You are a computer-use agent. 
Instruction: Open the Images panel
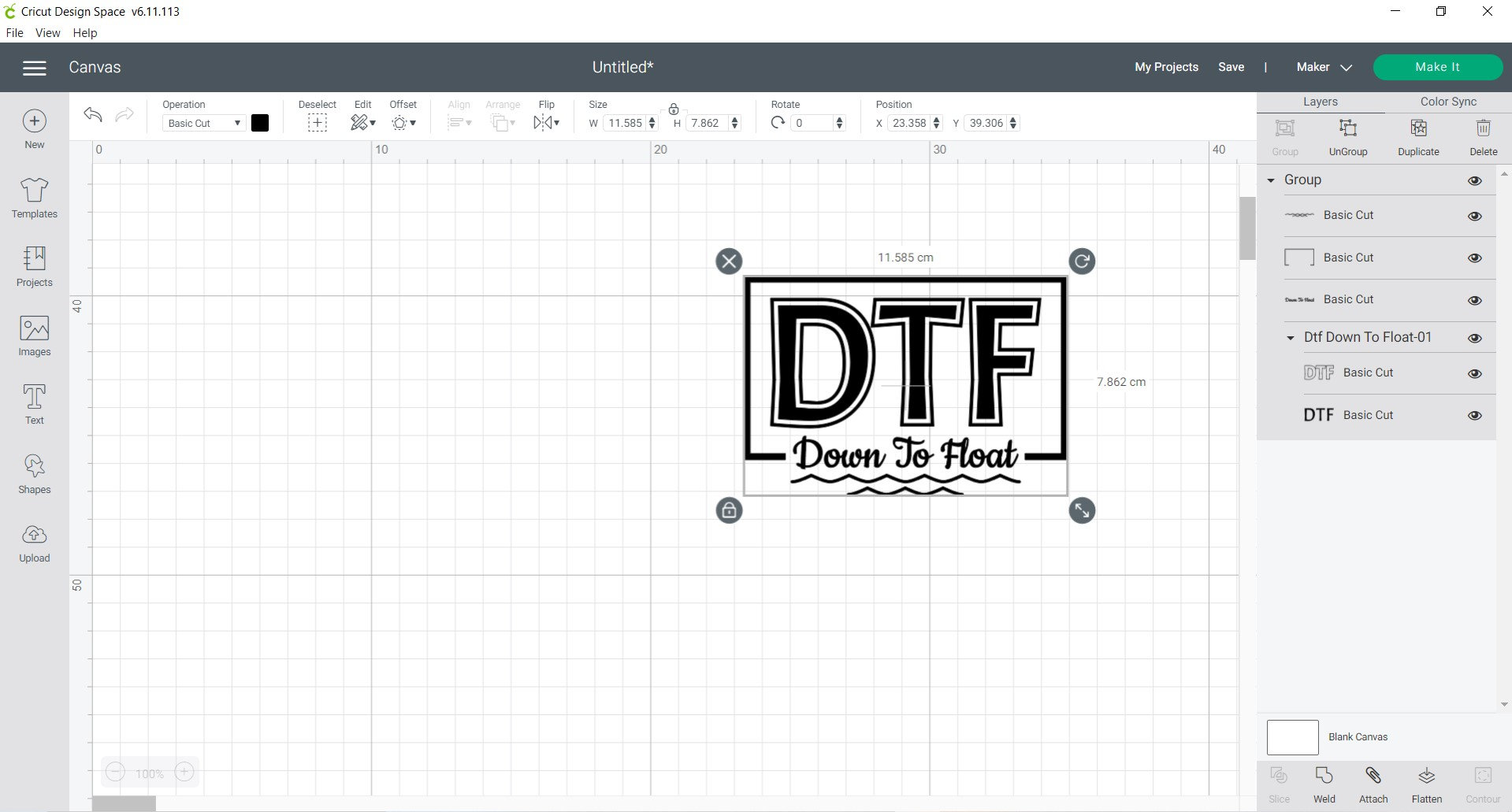34,336
